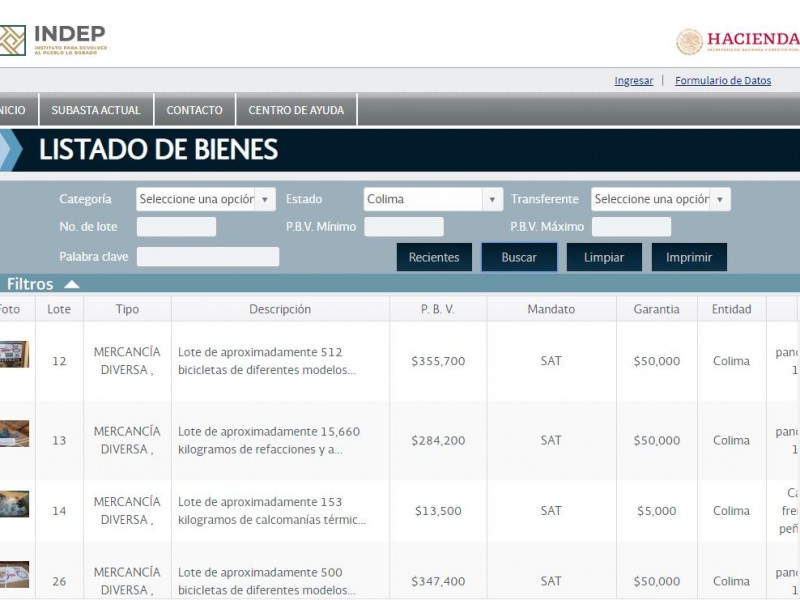800x600 pixels.
Task: Click the INDEP logo
Action: (53, 40)
